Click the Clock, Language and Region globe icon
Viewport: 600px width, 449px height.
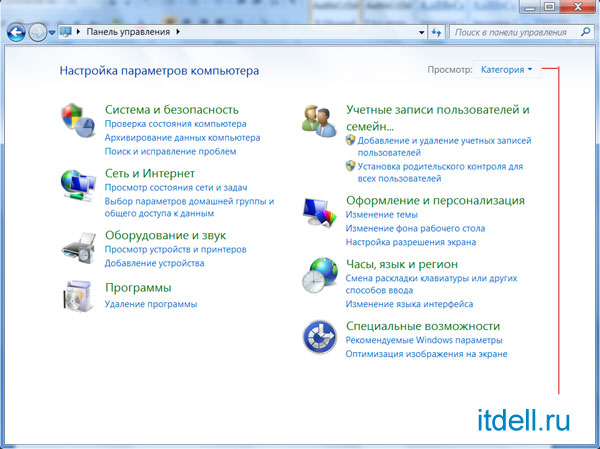[320, 275]
